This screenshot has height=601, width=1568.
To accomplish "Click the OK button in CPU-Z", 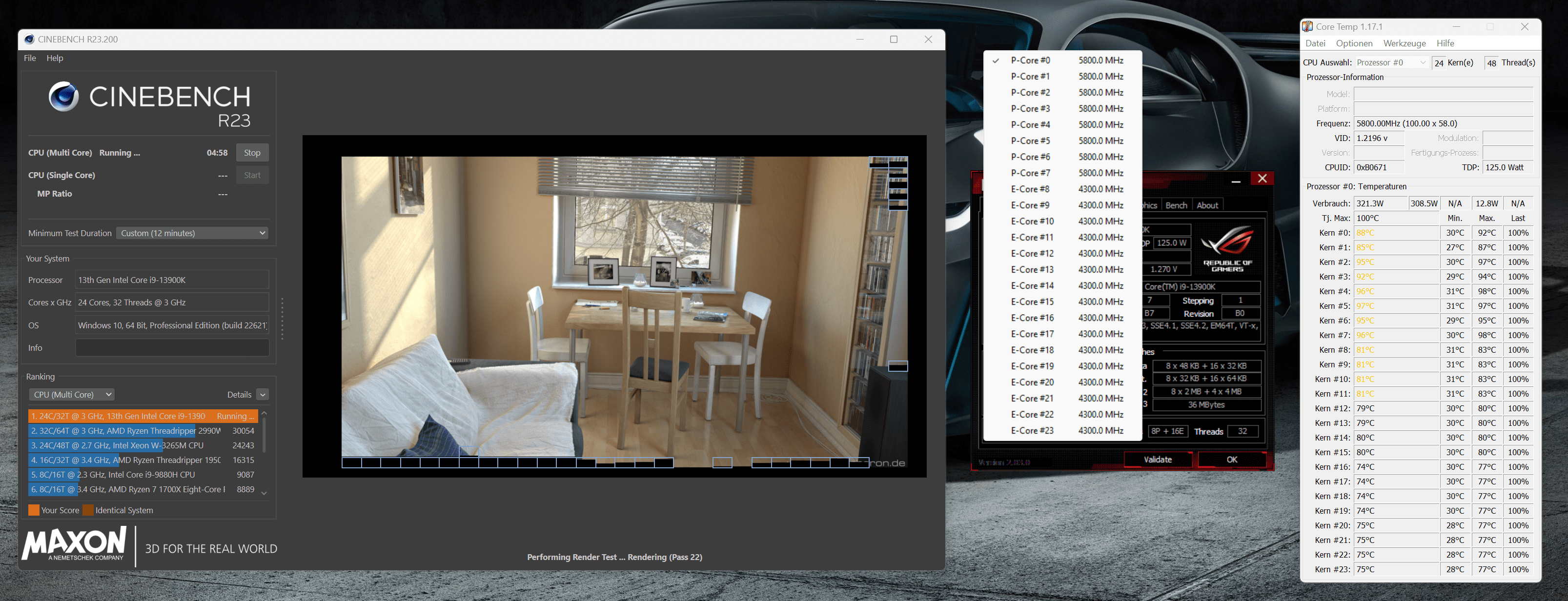I will click(x=1231, y=459).
